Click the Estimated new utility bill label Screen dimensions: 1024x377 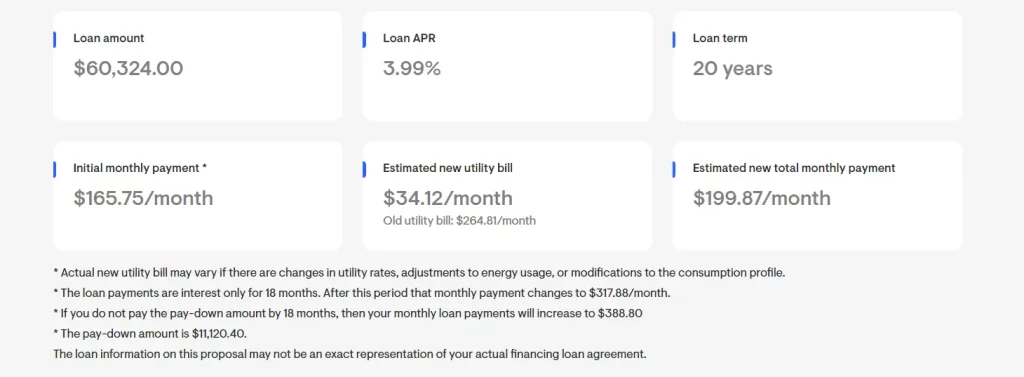[x=447, y=168]
